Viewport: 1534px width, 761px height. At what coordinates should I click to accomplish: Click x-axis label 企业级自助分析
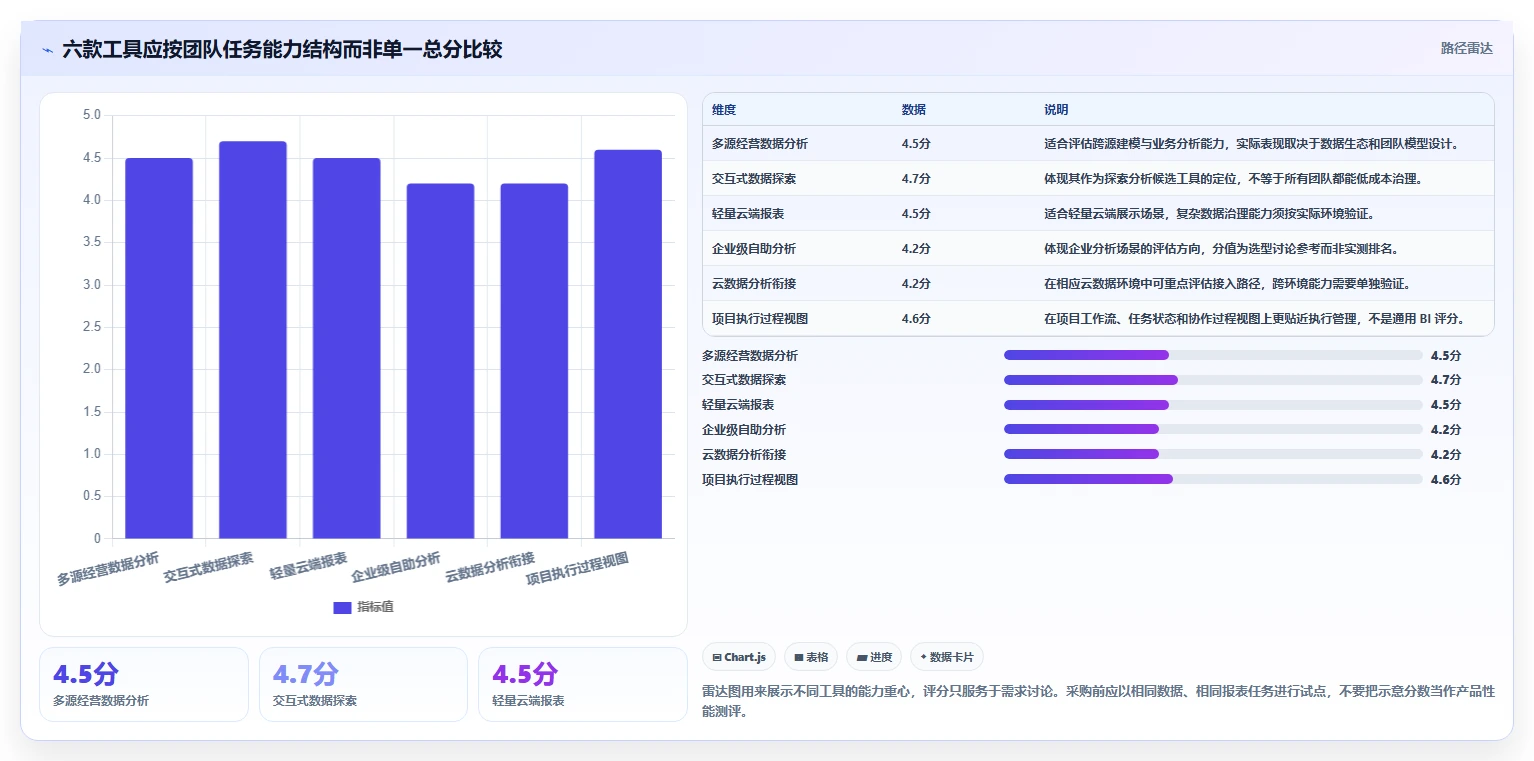tap(396, 568)
